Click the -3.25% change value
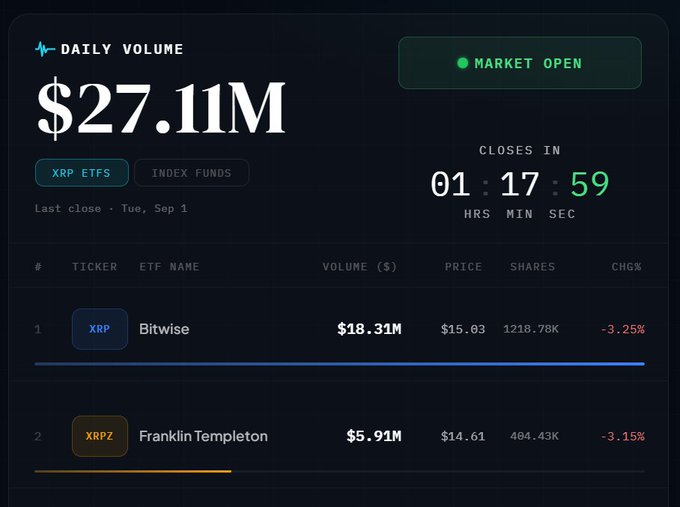 (x=623, y=329)
